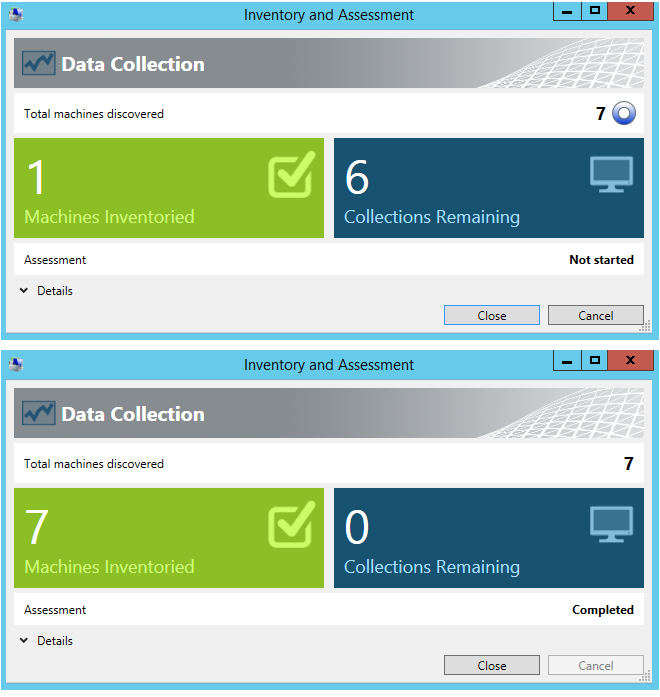The width and height of the screenshot is (660, 697).
Task: Cancel the running inventory collection
Action: 595,315
